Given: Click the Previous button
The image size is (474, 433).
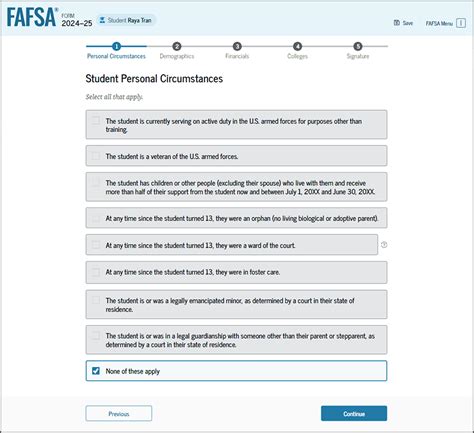Looking at the screenshot, I should (119, 413).
